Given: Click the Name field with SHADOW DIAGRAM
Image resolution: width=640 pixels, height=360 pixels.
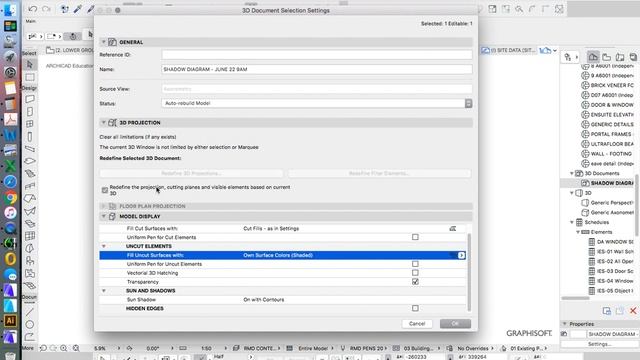Looking at the screenshot, I should click(317, 69).
